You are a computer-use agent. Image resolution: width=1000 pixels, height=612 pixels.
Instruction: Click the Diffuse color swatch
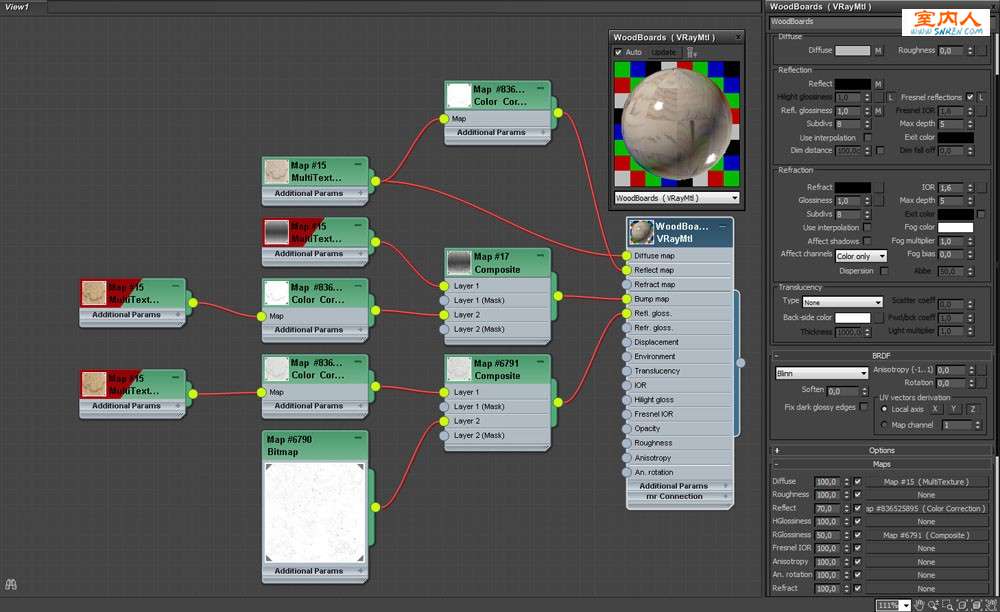pyautogui.click(x=853, y=50)
